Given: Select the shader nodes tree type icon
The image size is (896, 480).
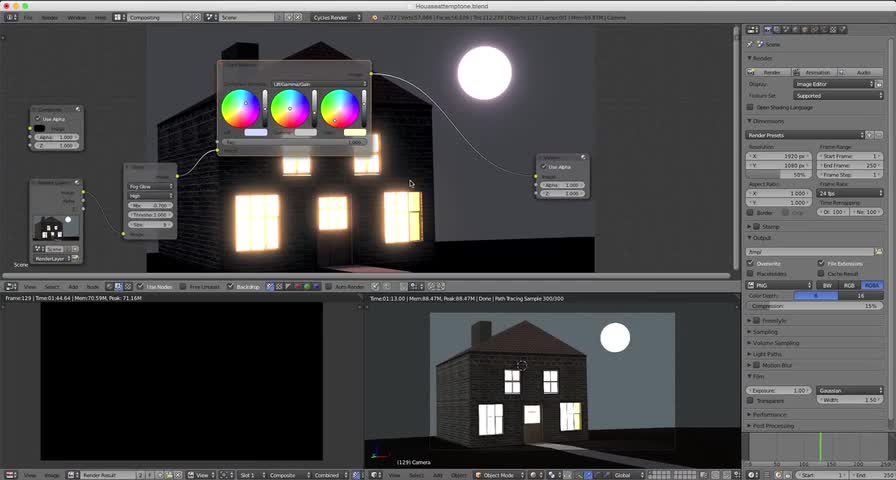Looking at the screenshot, I should click(x=109, y=286).
